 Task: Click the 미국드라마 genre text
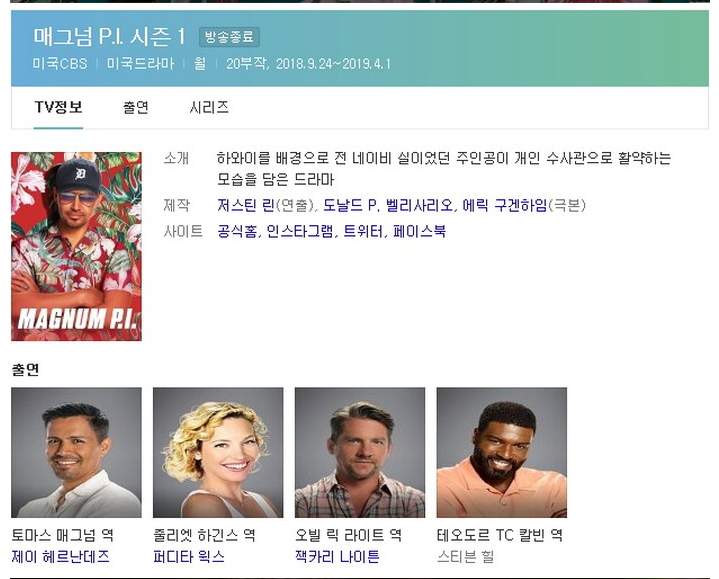(x=140, y=64)
